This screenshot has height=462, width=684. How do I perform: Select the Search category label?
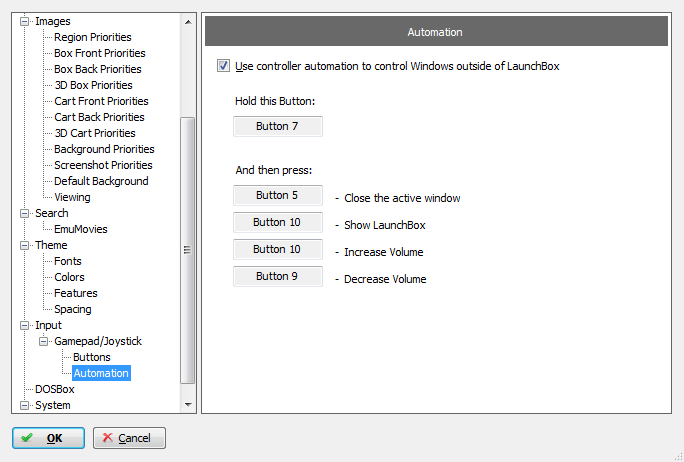[51, 213]
